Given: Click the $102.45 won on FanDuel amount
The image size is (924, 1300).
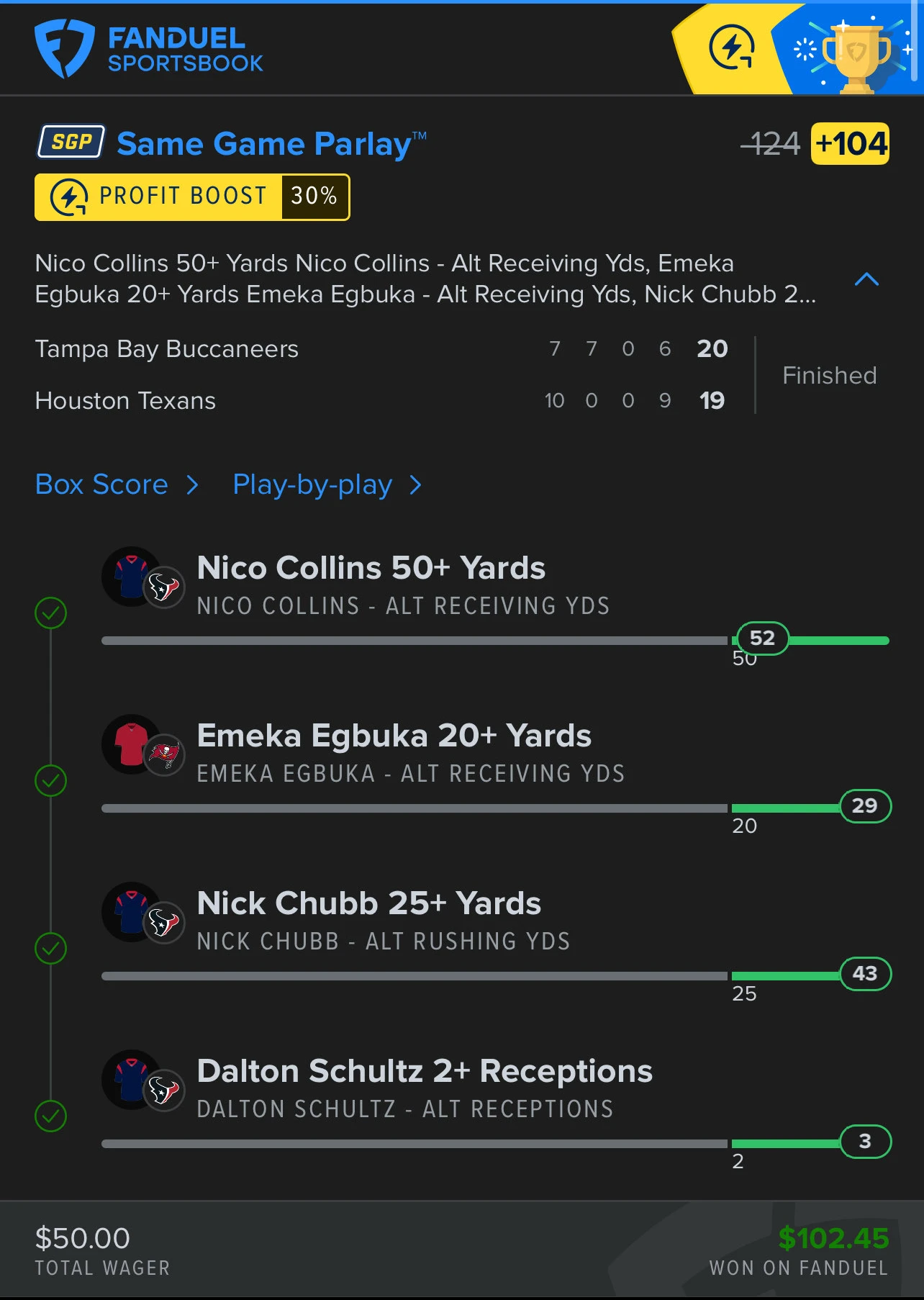Looking at the screenshot, I should tap(833, 1238).
